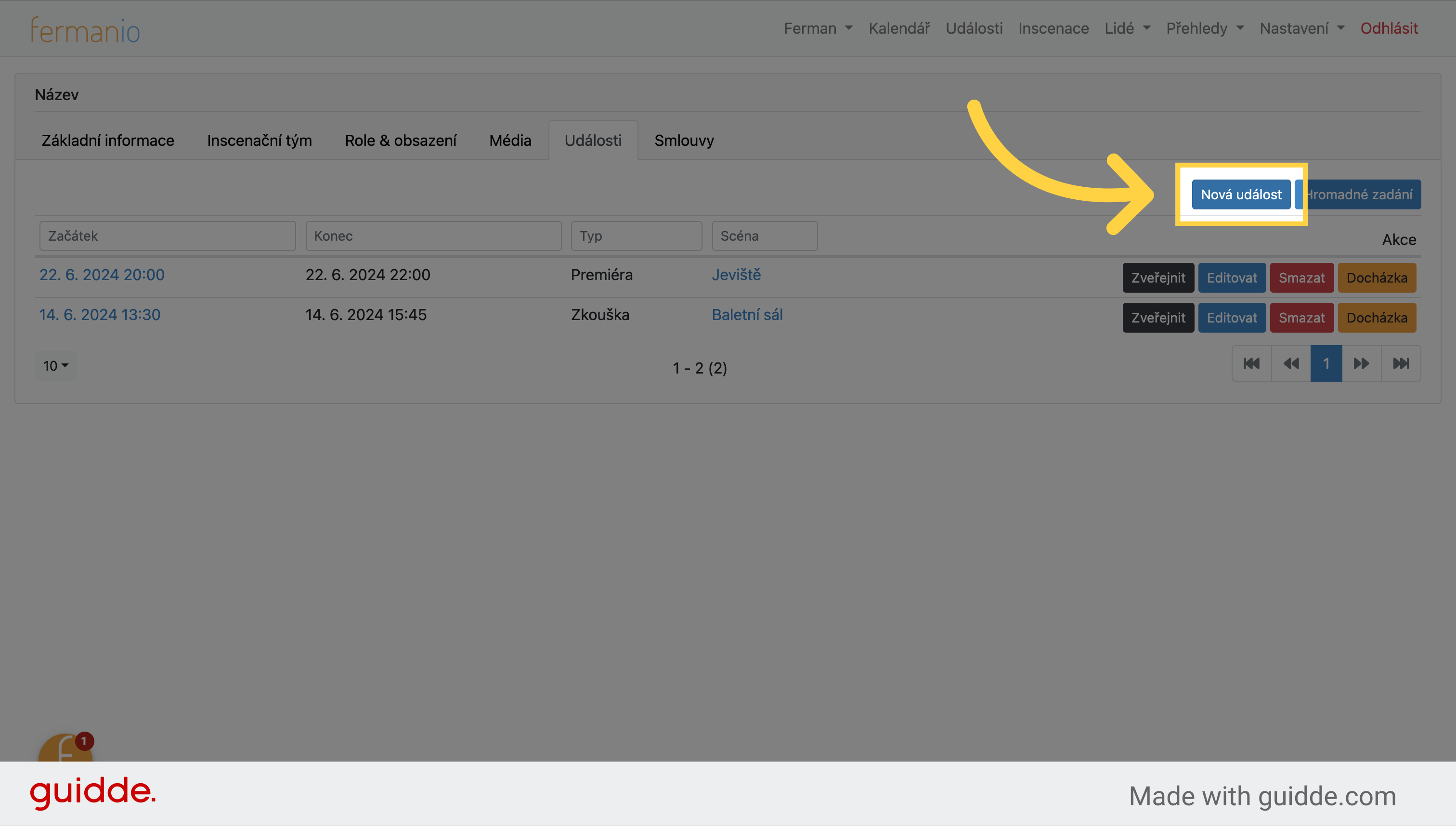1456x826 pixels.
Task: Click the Začátek filter field
Action: [x=168, y=236]
